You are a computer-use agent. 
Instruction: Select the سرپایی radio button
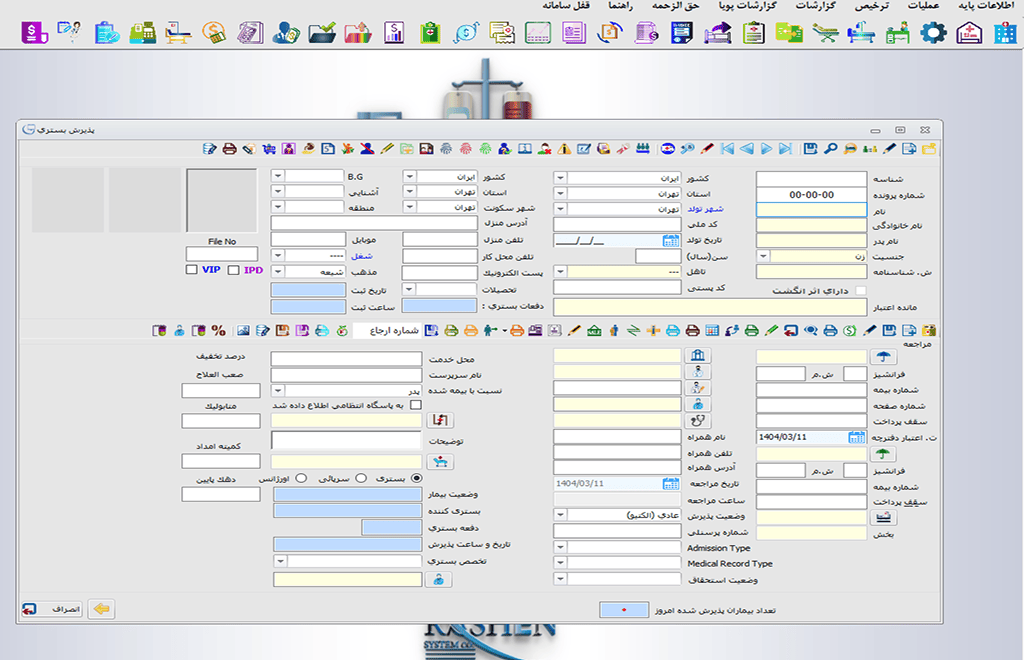coord(360,479)
